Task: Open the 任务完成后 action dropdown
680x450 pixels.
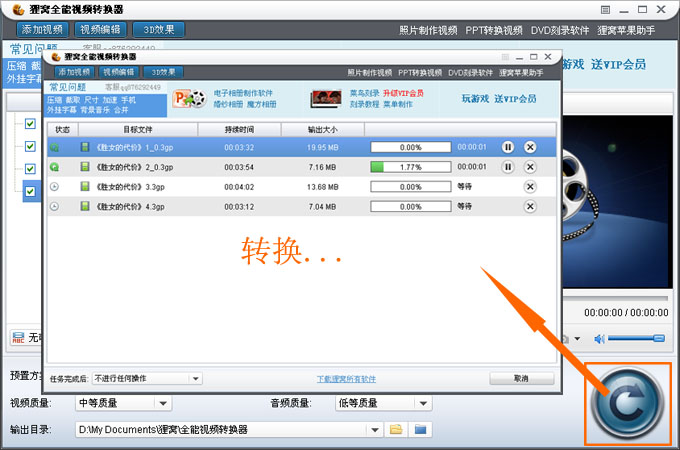Action: pos(196,378)
